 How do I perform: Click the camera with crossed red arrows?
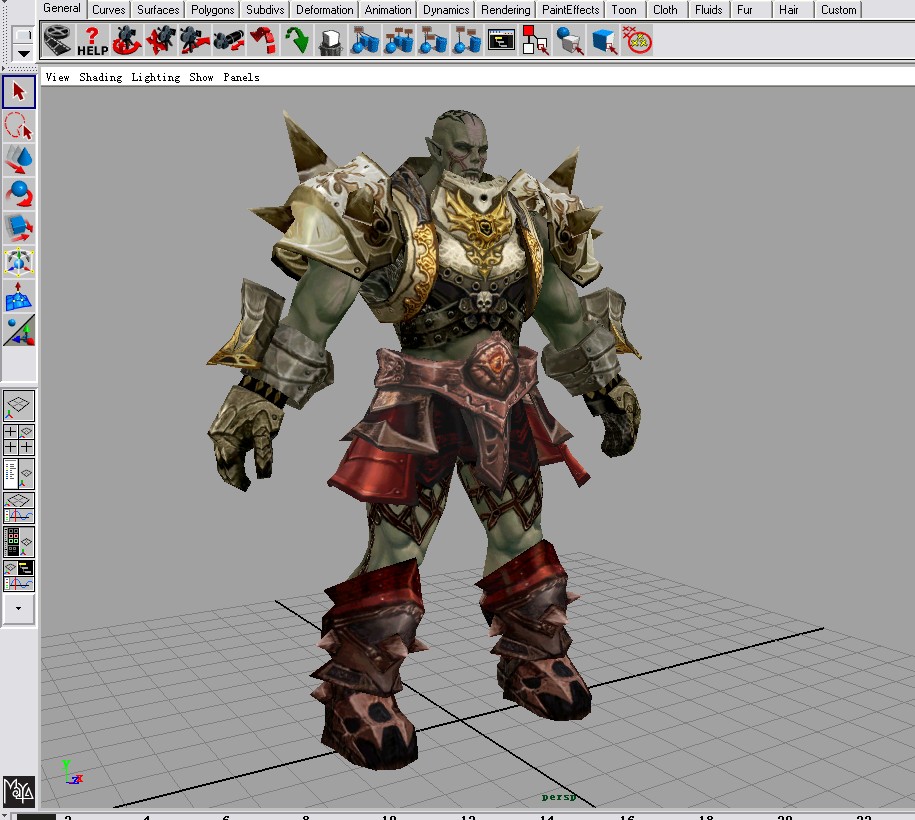(160, 40)
